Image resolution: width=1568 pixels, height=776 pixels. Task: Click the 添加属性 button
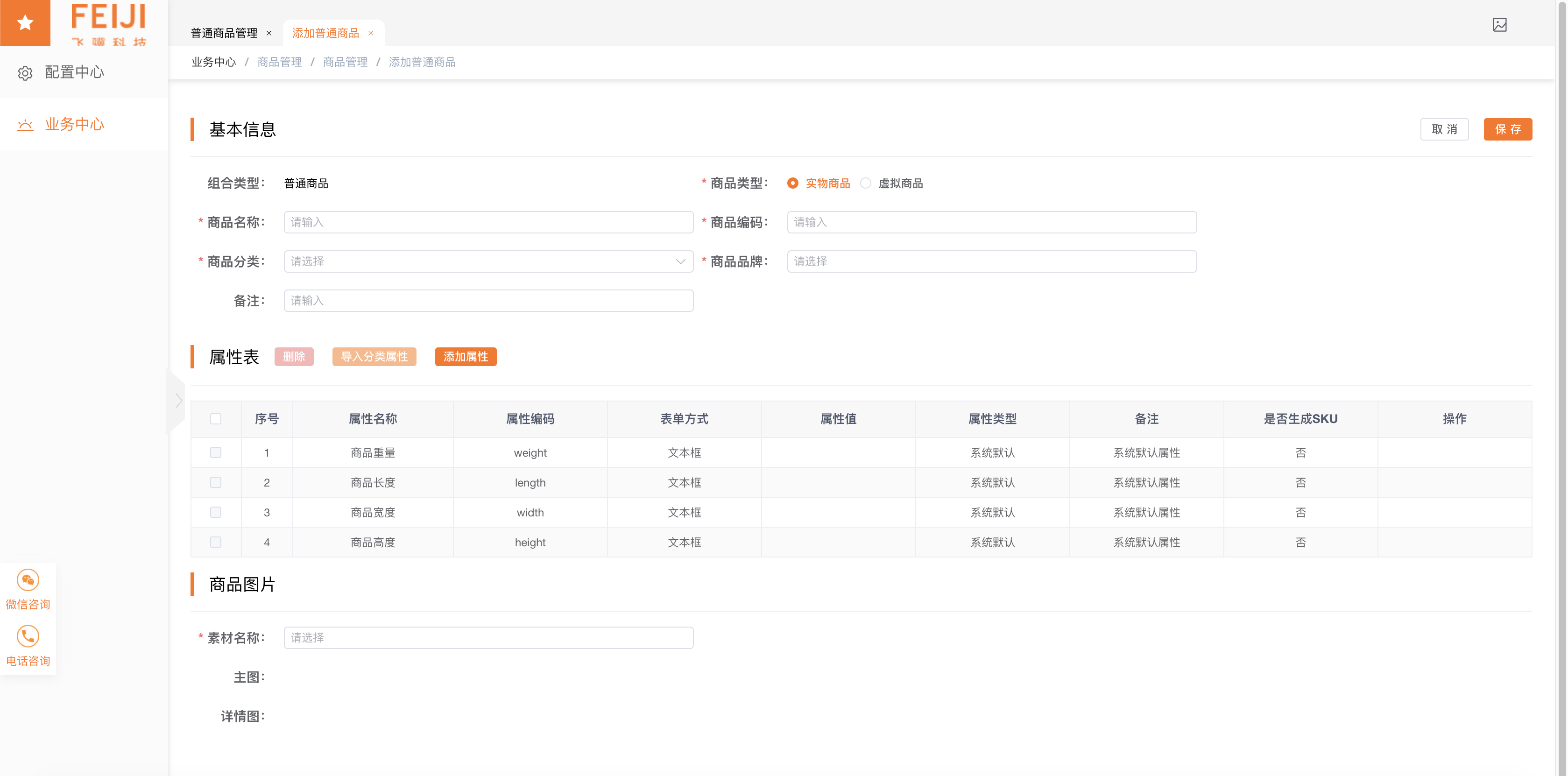[x=466, y=357]
